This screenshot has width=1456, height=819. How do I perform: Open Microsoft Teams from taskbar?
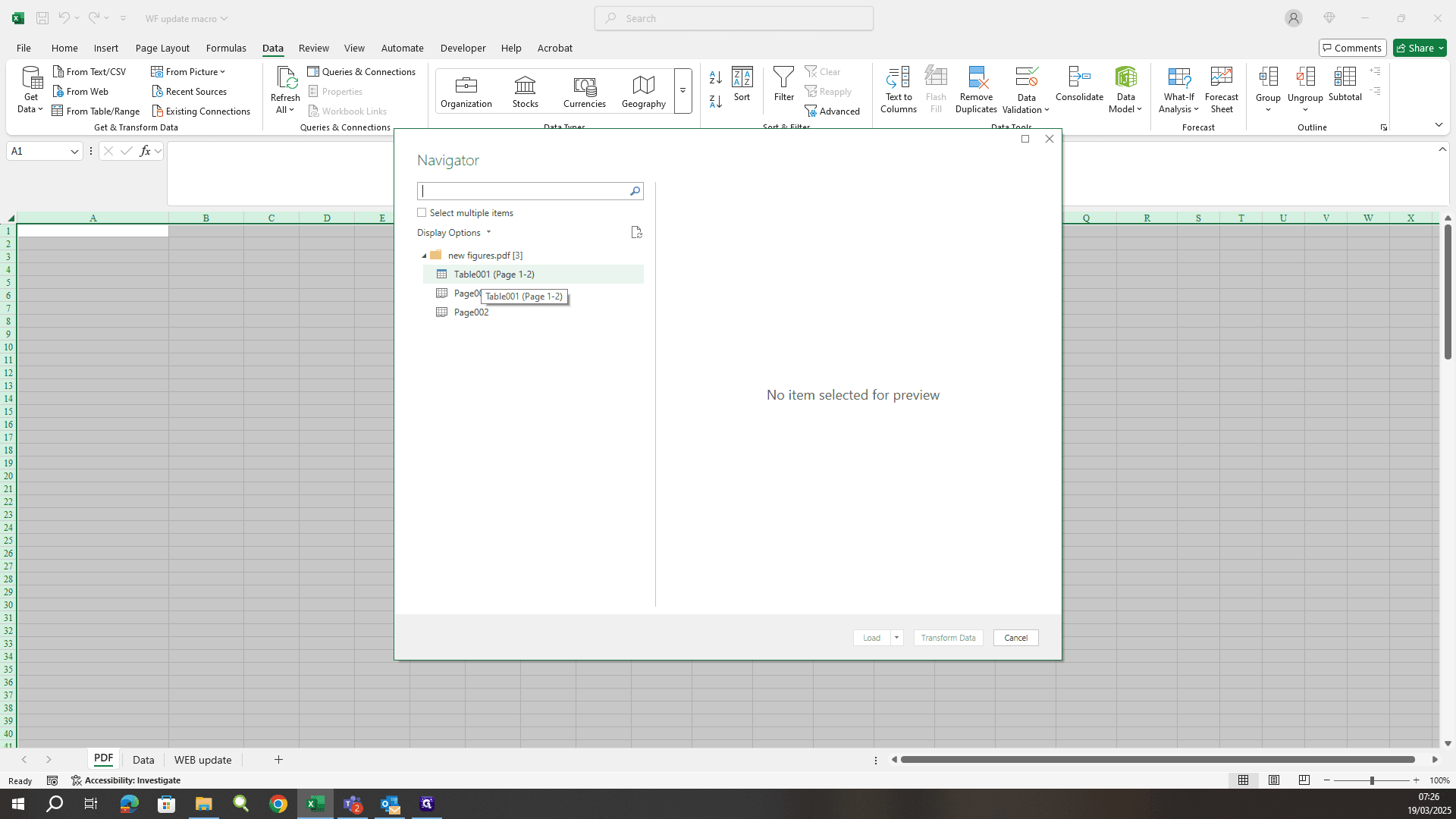(x=353, y=804)
